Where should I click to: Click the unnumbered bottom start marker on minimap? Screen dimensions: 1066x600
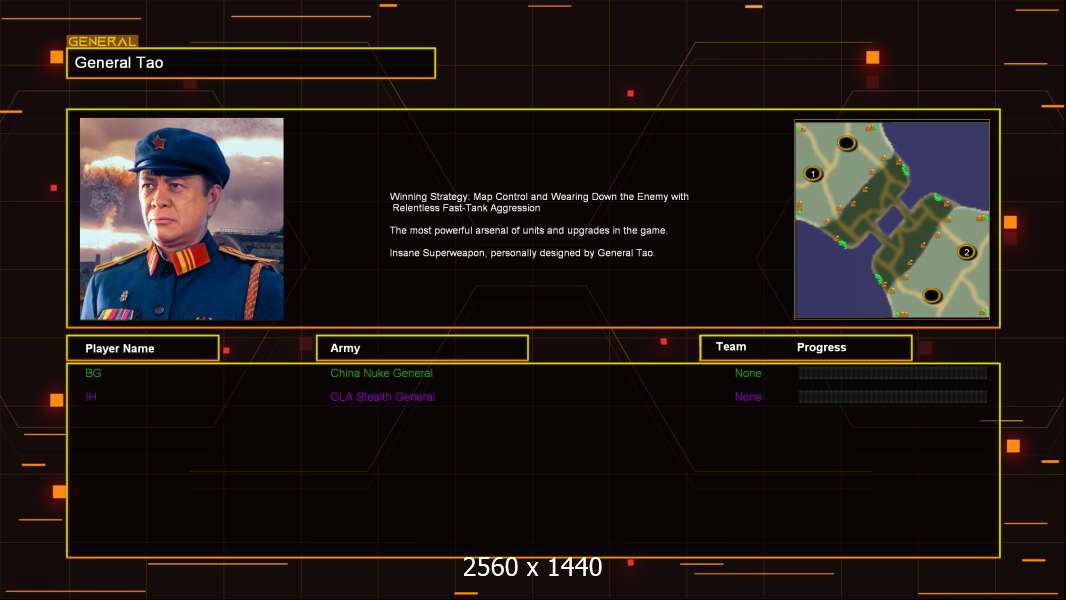click(x=931, y=296)
